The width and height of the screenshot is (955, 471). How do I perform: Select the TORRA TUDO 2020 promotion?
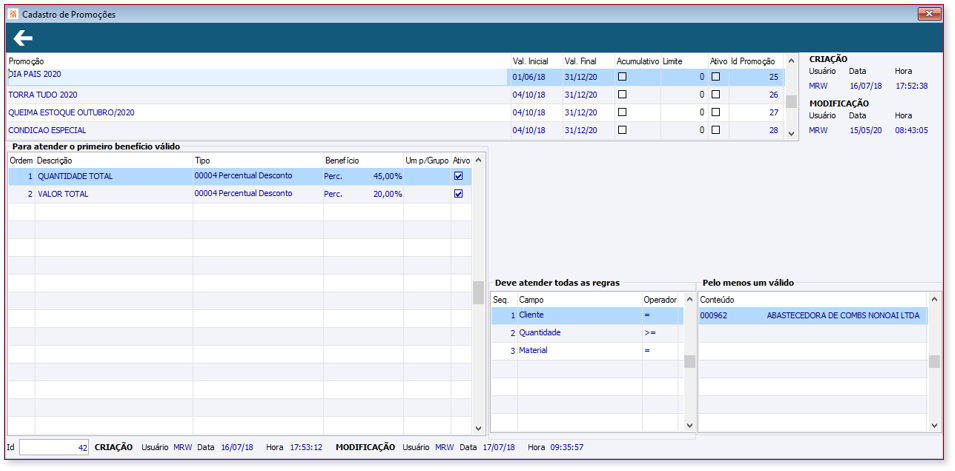(x=396, y=94)
